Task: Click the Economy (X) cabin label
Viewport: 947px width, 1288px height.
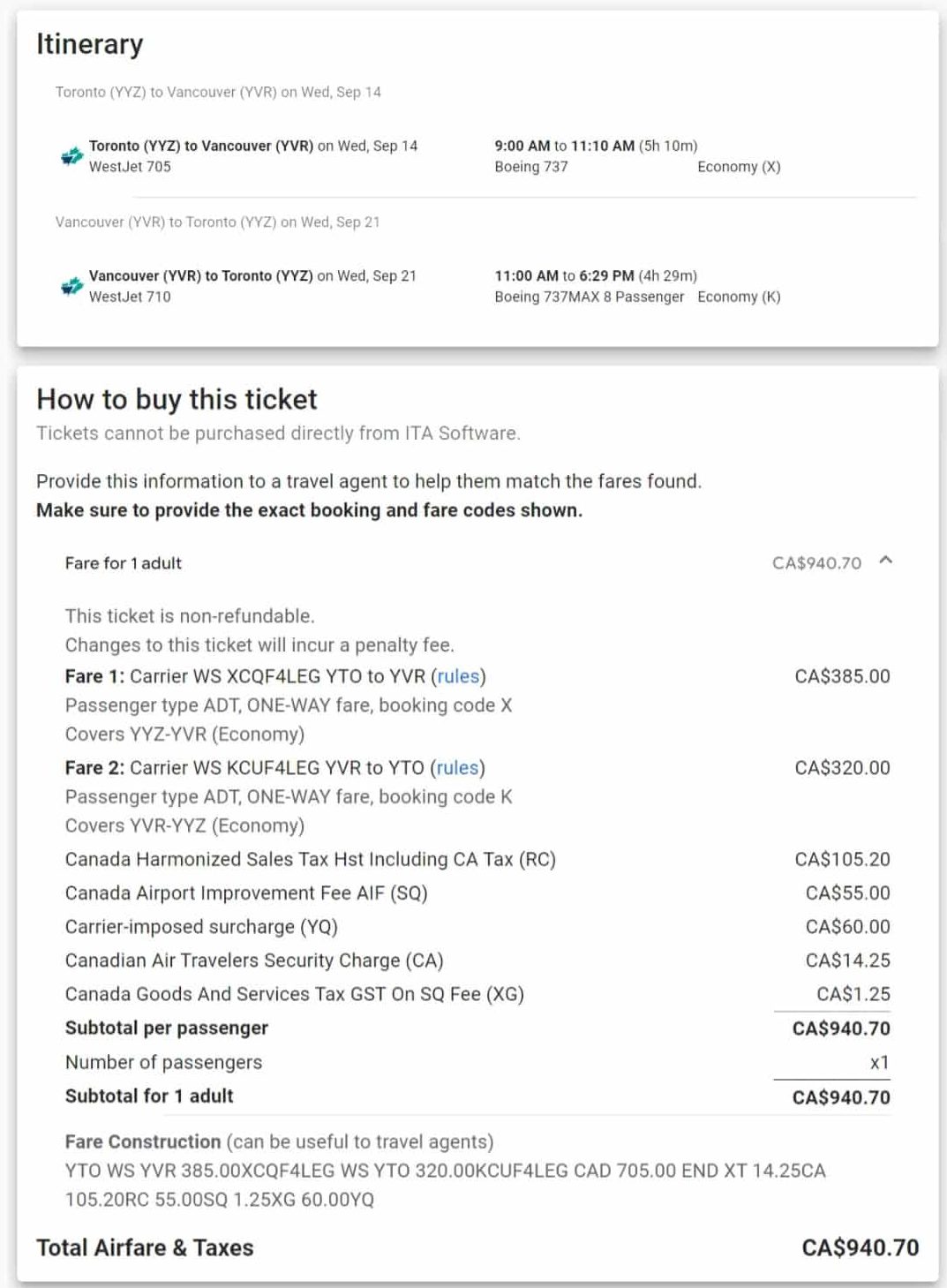Action: coord(738,167)
